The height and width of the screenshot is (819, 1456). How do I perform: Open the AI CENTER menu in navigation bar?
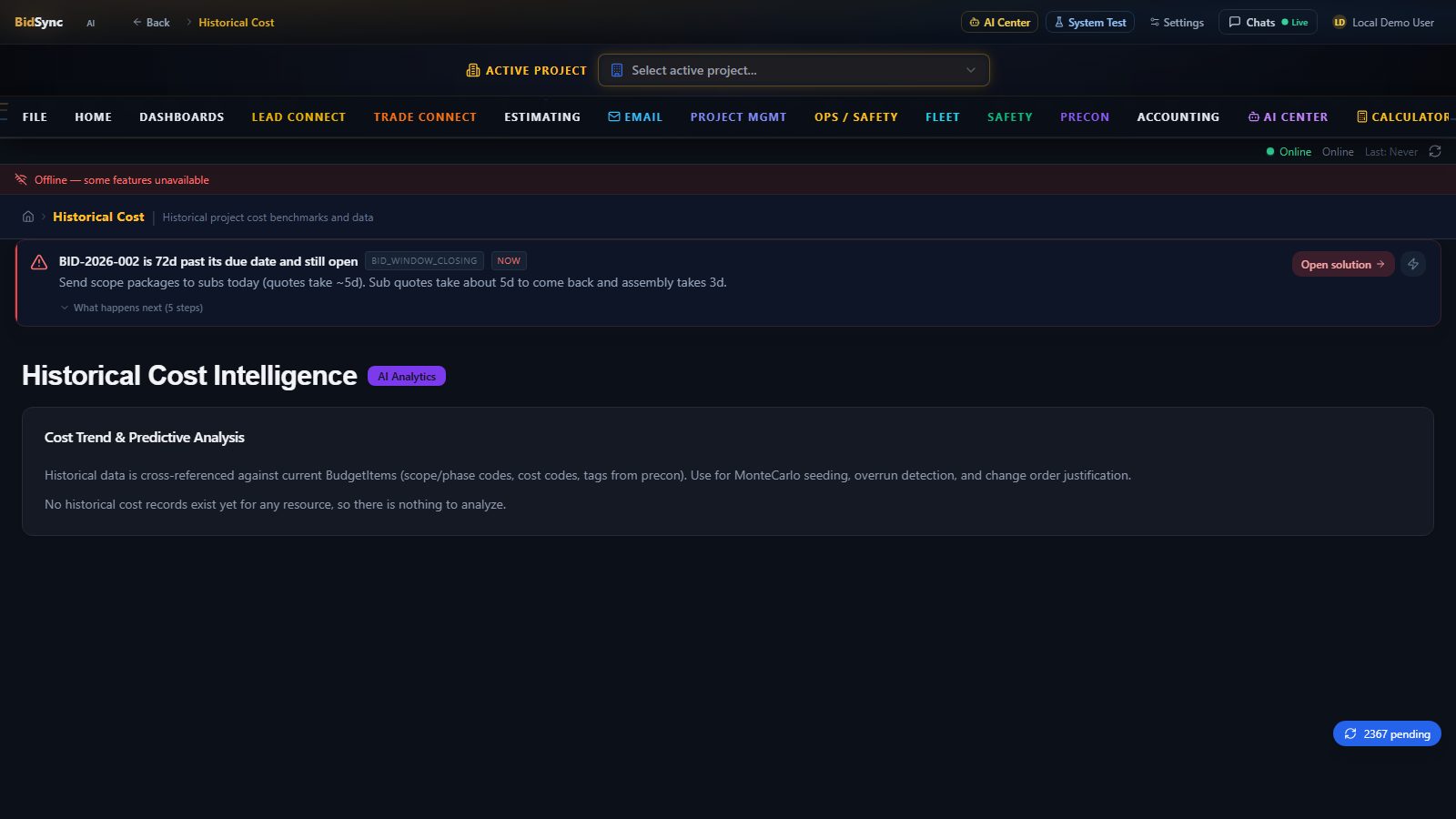point(1288,116)
